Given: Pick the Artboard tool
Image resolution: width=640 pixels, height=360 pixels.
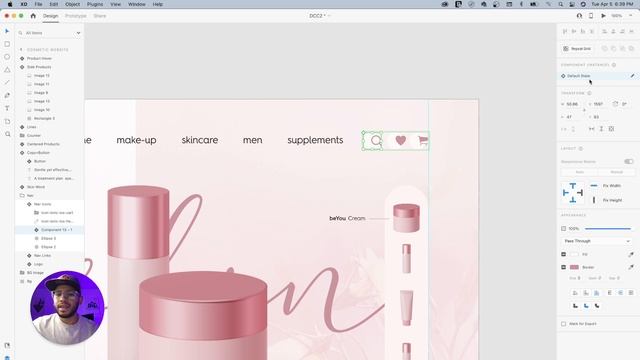Looking at the screenshot, I should pos(7,121).
